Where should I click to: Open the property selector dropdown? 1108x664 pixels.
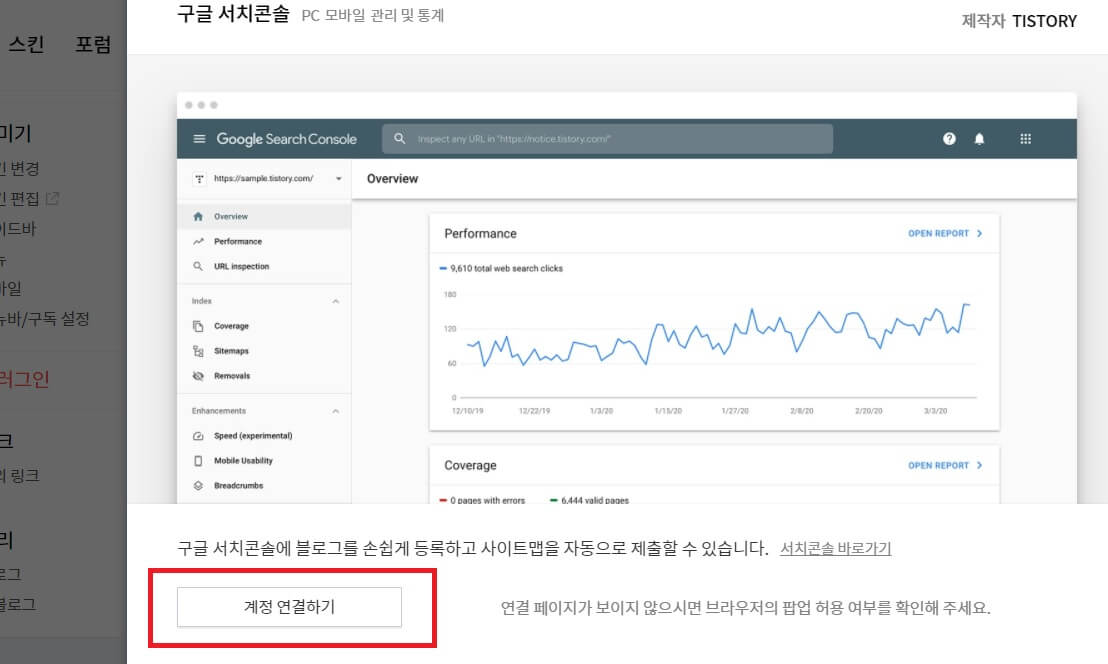[x=265, y=179]
